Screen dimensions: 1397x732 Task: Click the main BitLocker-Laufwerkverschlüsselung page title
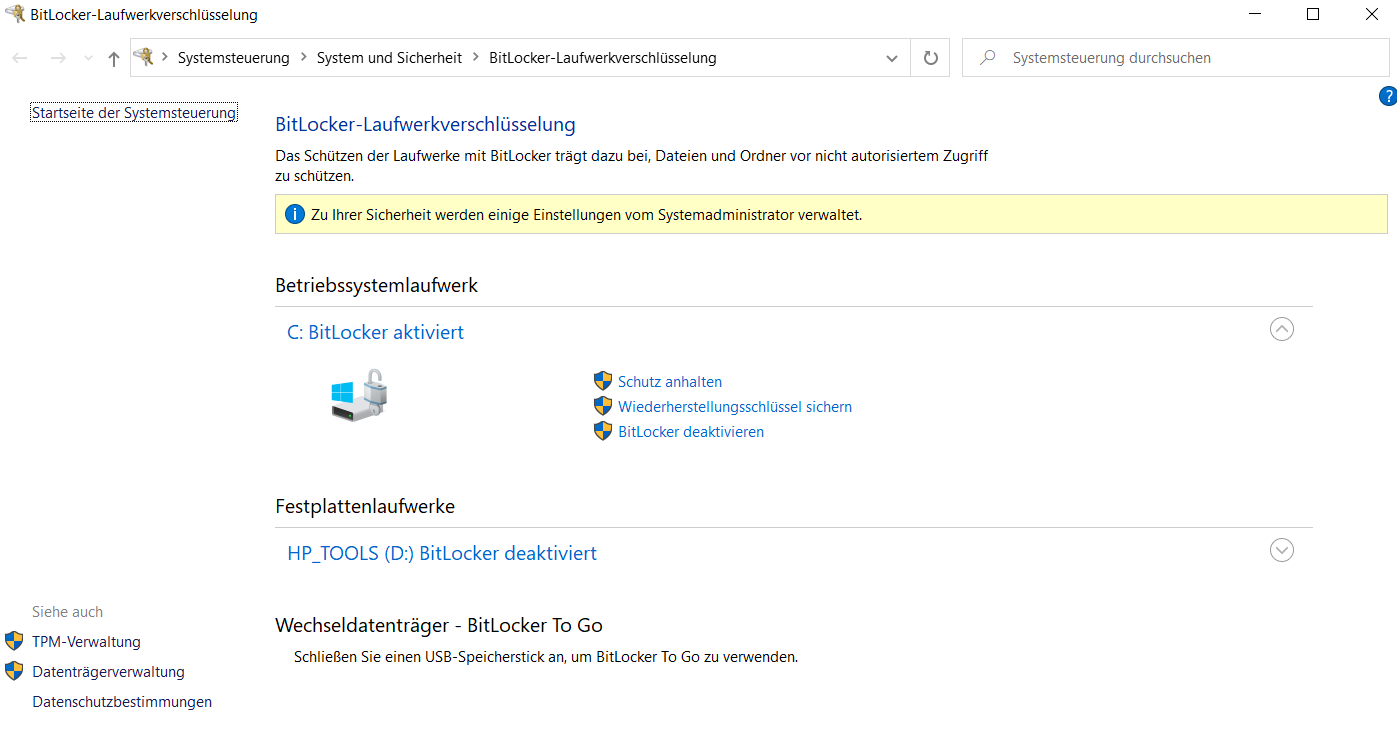pyautogui.click(x=426, y=125)
